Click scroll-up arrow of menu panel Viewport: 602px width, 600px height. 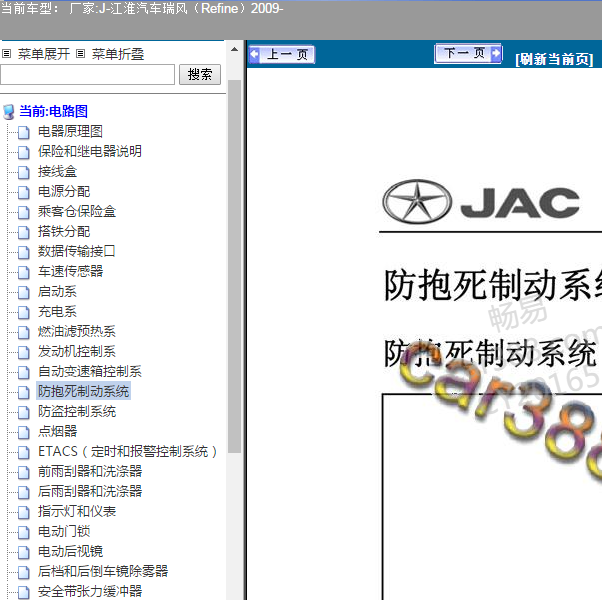pyautogui.click(x=234, y=50)
